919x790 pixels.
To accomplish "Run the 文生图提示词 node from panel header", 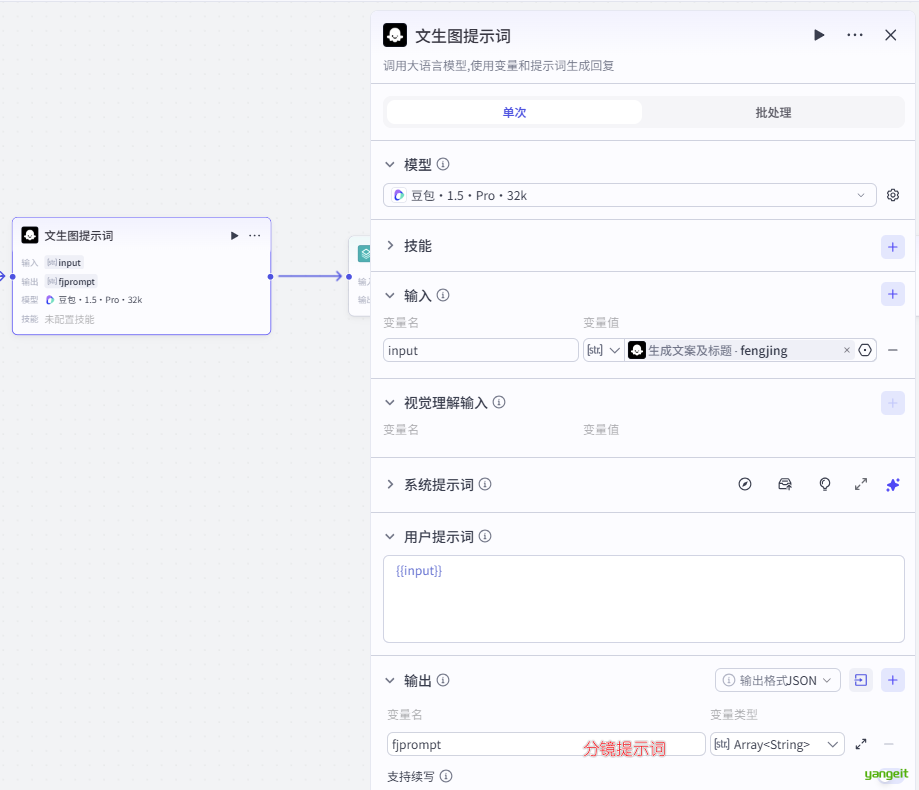I will pos(819,35).
